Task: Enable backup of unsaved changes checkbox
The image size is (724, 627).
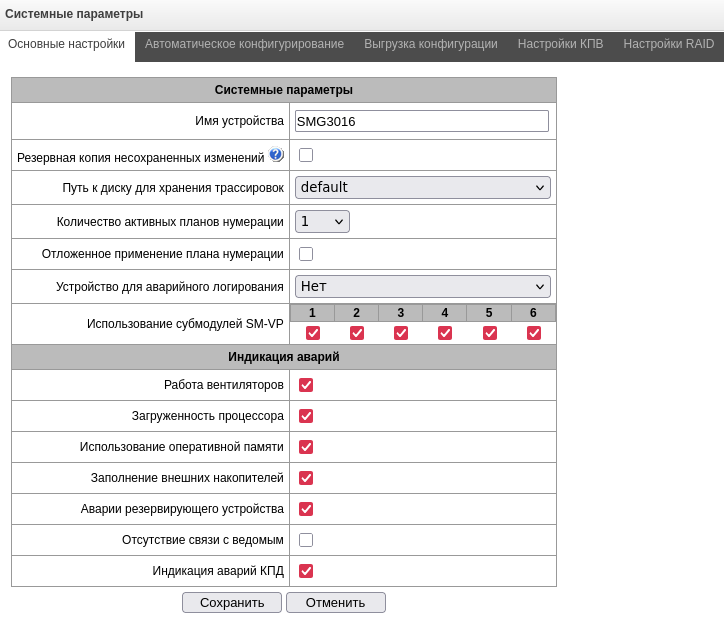Action: pos(306,155)
